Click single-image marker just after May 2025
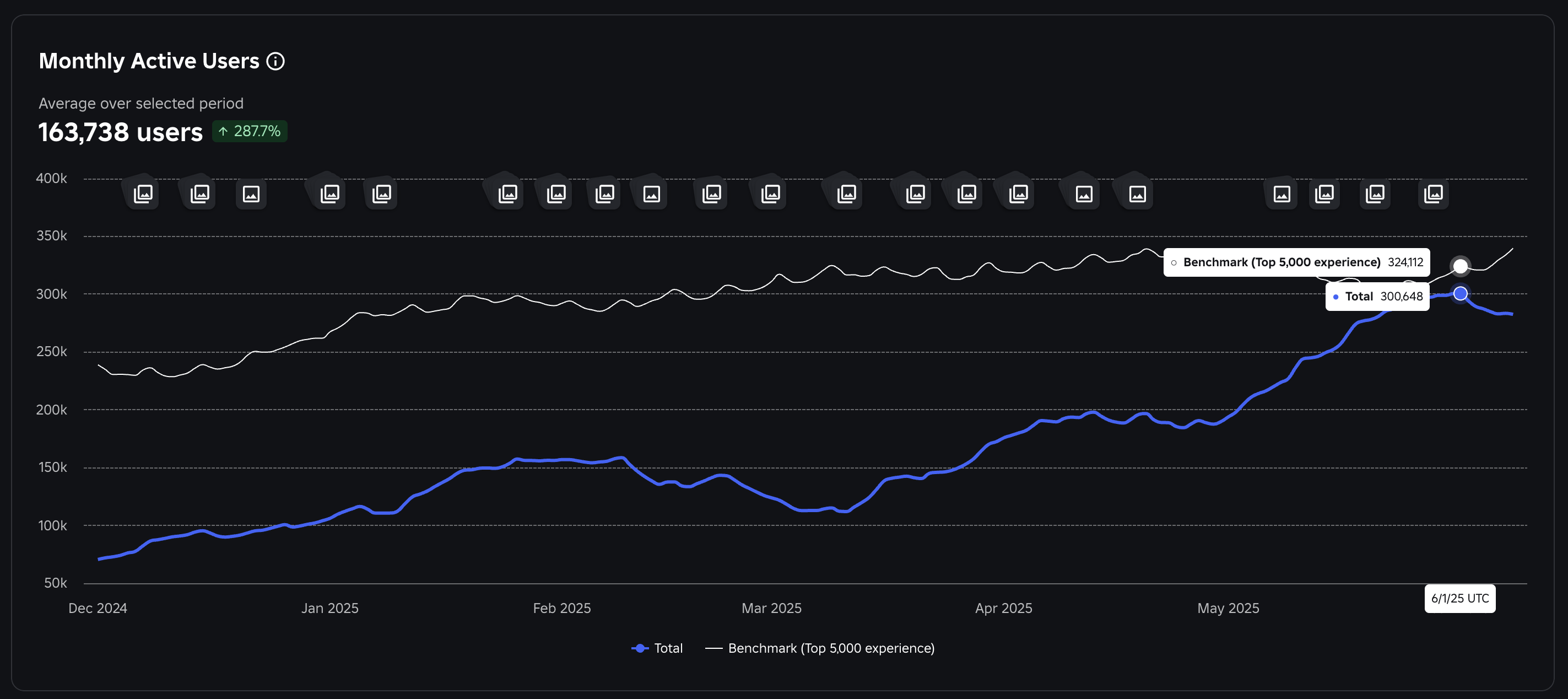 click(x=1282, y=193)
